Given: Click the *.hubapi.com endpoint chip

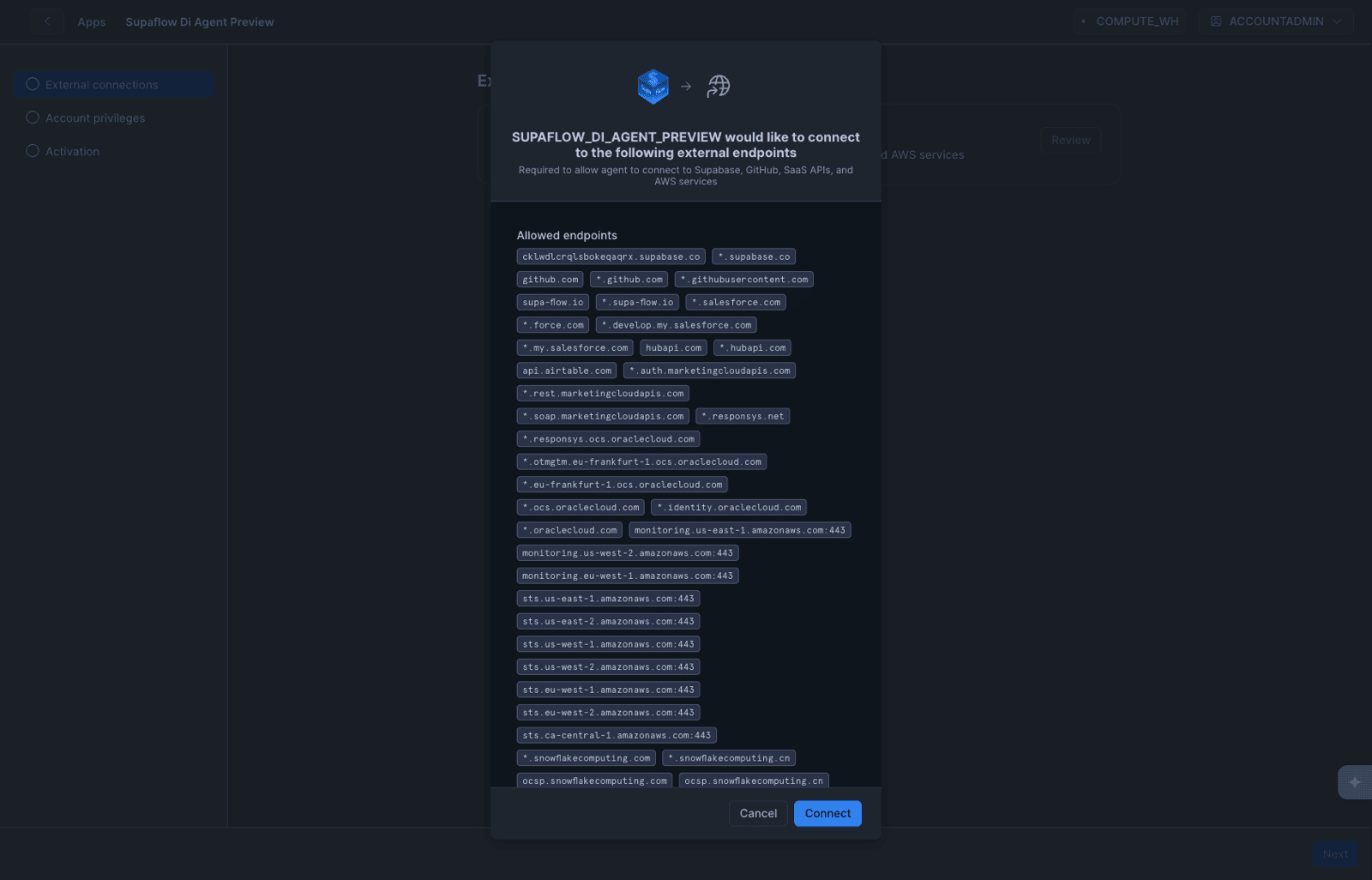Looking at the screenshot, I should pyautogui.click(x=753, y=348).
